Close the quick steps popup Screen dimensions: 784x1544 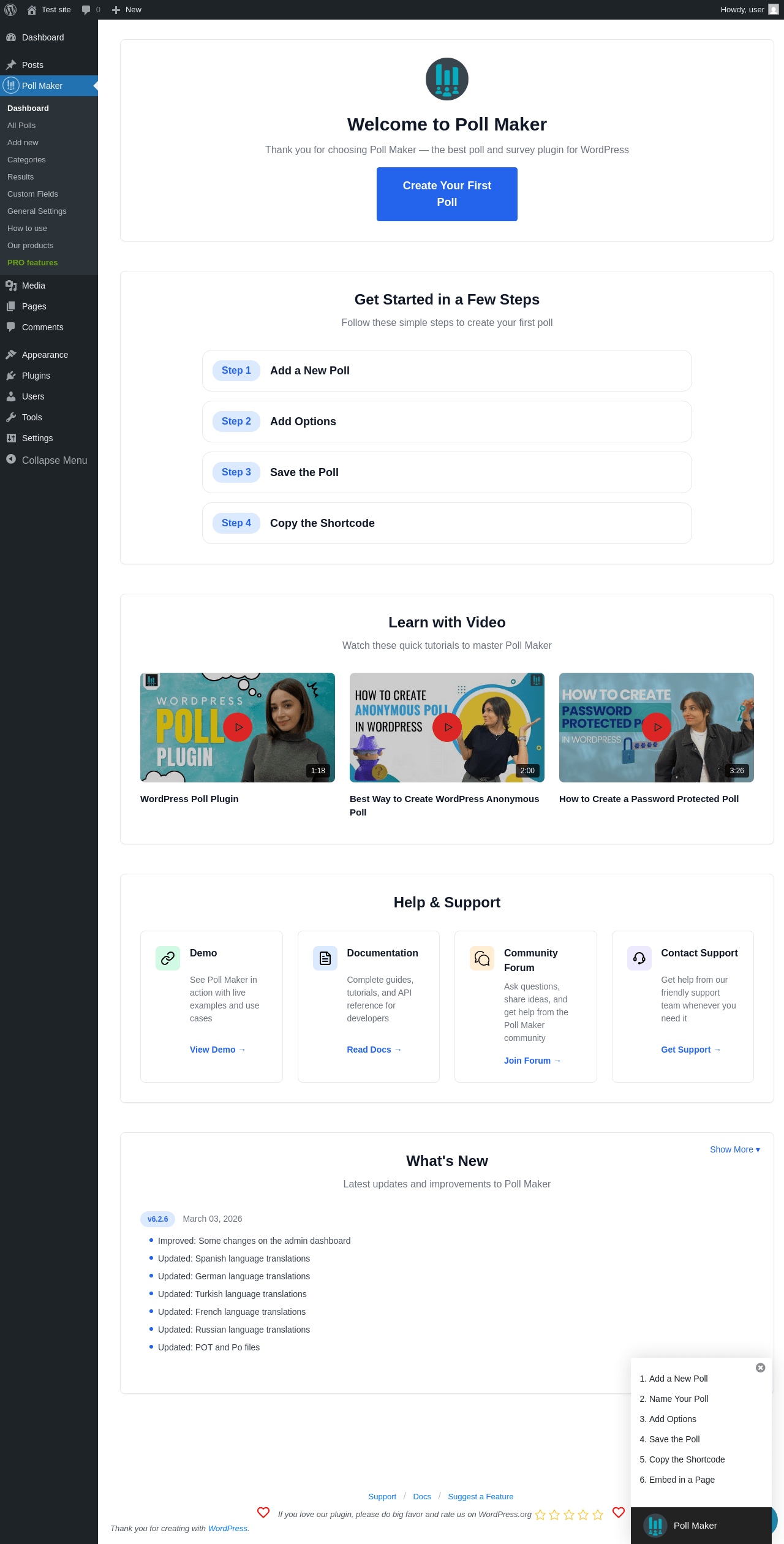point(760,1368)
